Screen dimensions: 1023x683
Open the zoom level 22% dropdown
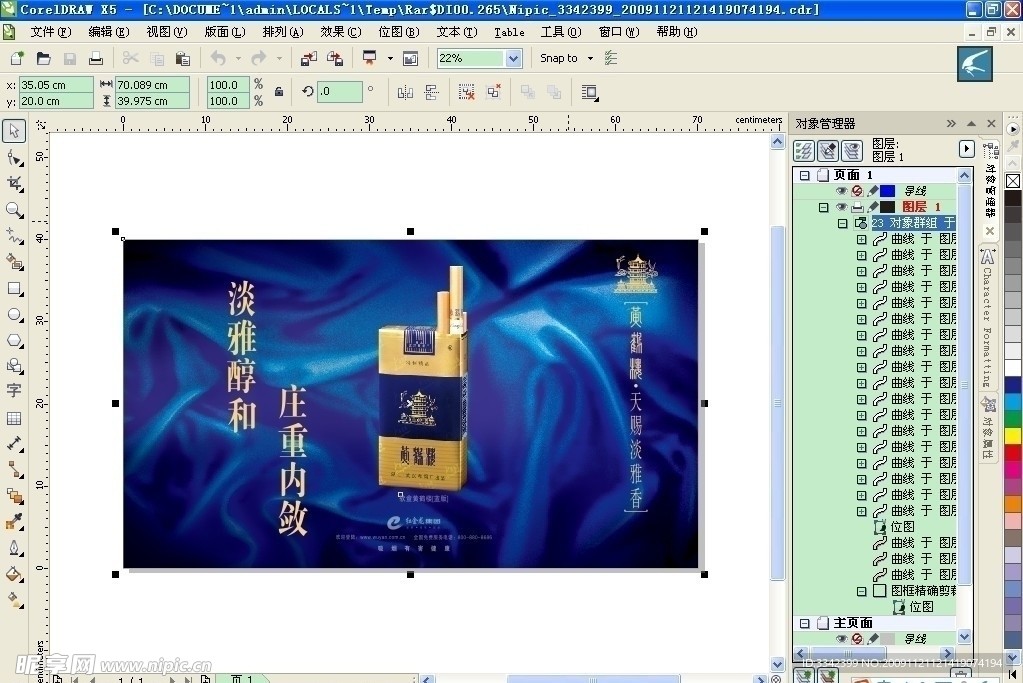point(513,59)
